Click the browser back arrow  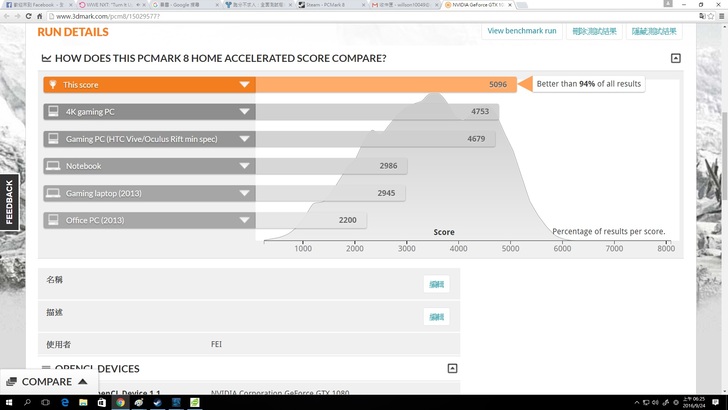(x=6, y=16)
